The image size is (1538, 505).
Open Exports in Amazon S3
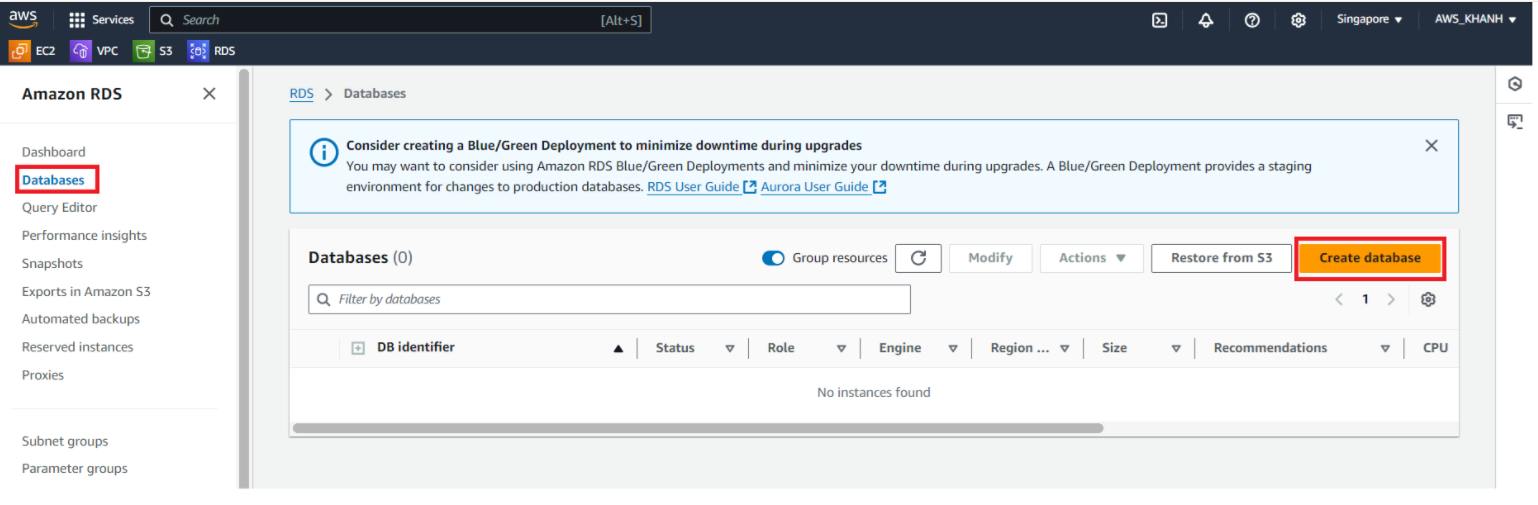pyautogui.click(x=86, y=292)
